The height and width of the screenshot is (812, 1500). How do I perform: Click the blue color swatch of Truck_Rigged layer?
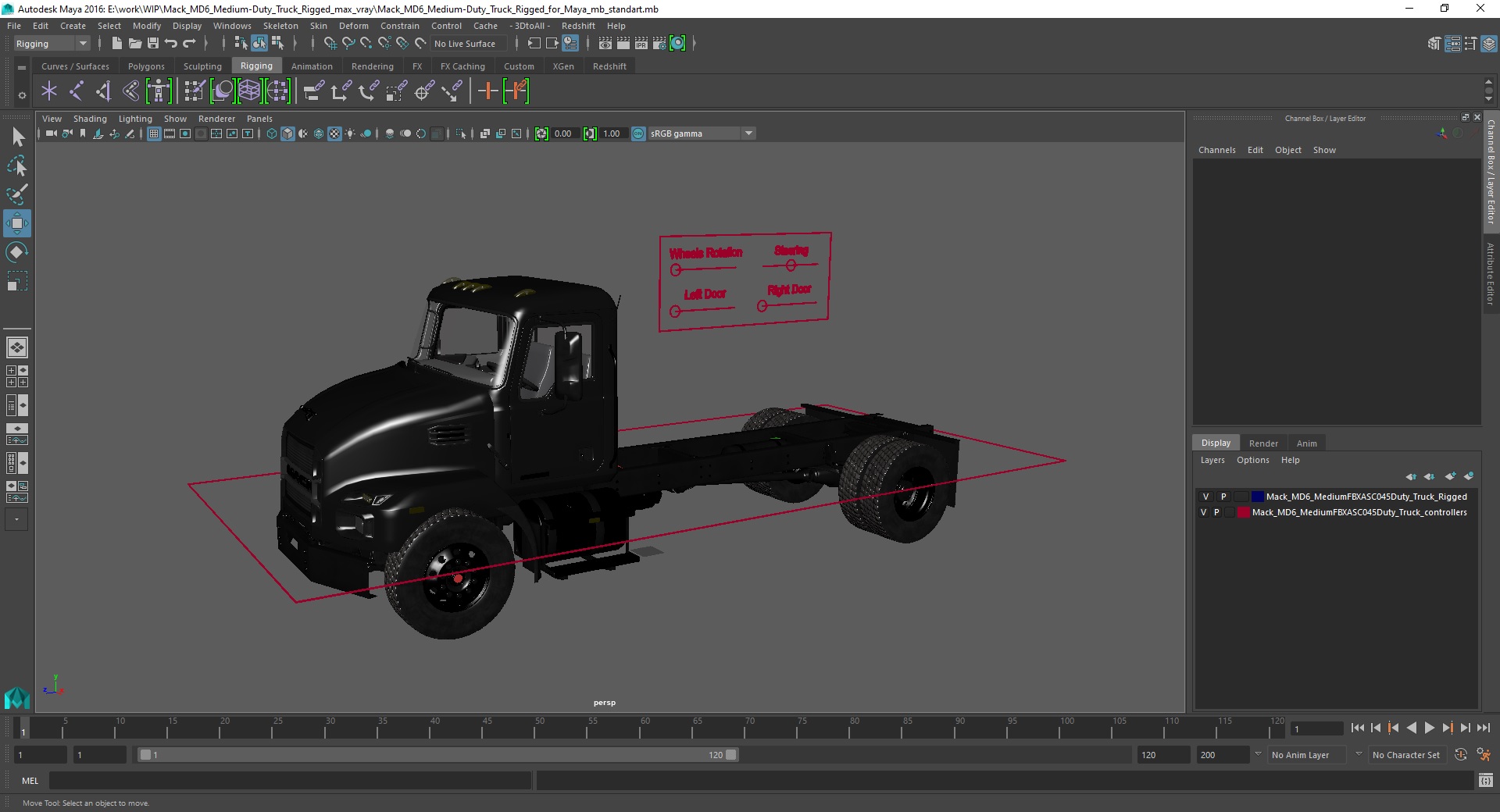point(1257,497)
